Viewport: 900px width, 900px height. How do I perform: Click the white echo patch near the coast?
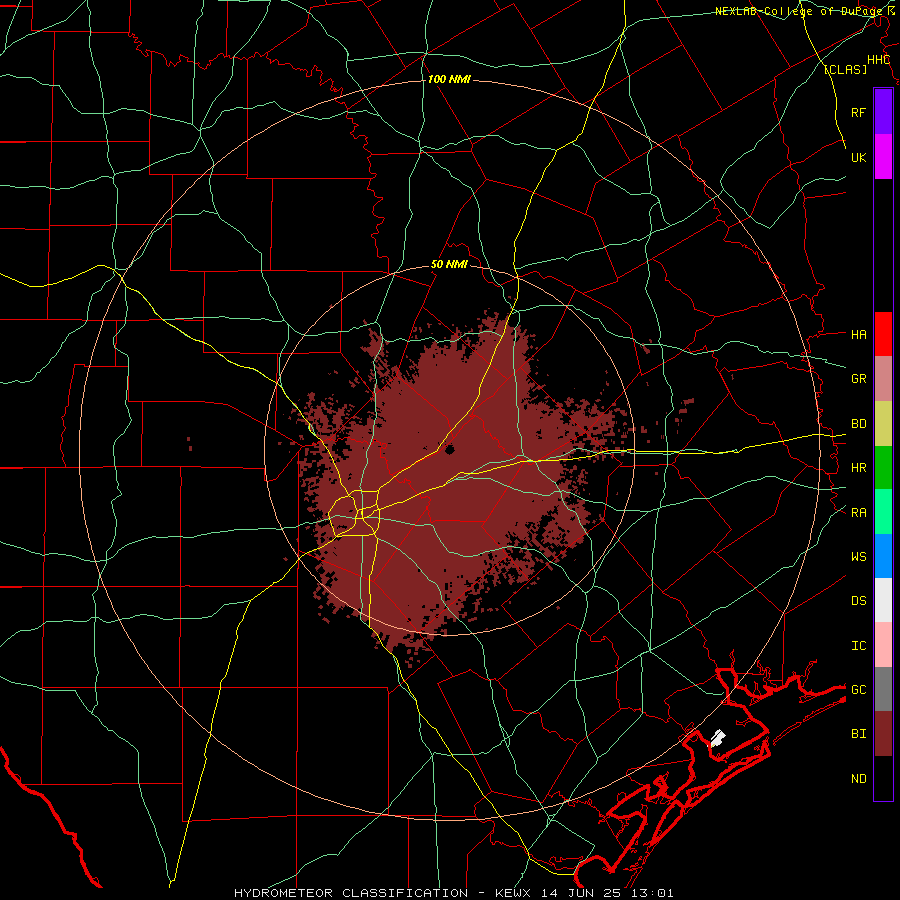pyautogui.click(x=718, y=738)
